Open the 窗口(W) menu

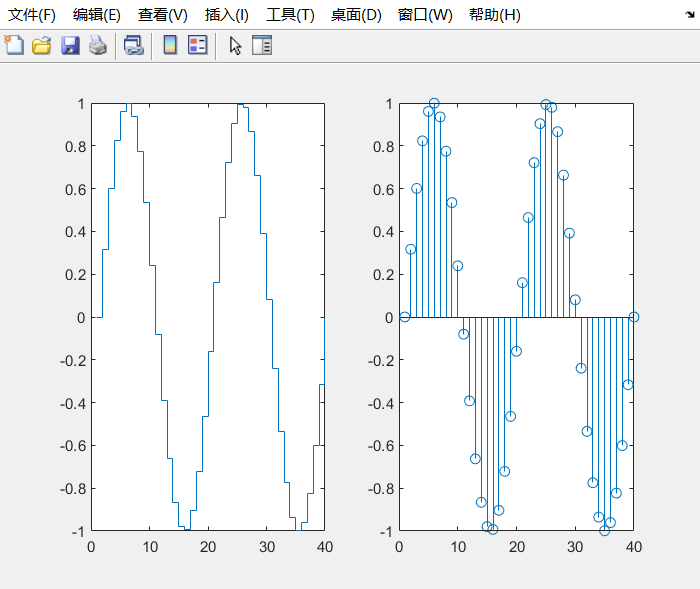[425, 15]
